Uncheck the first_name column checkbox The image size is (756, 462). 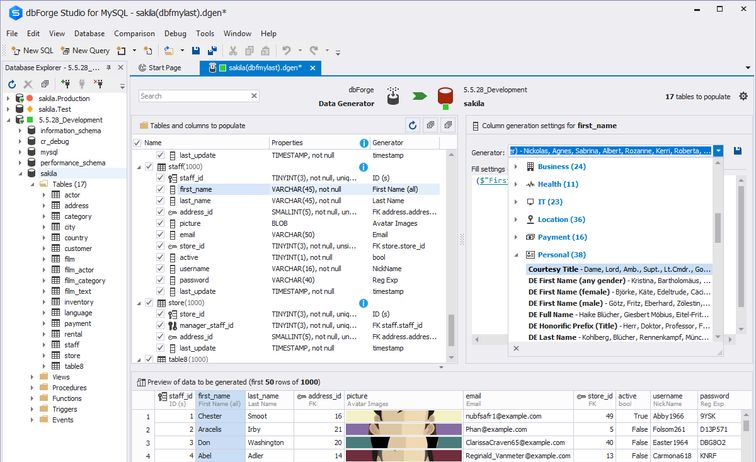[160, 189]
